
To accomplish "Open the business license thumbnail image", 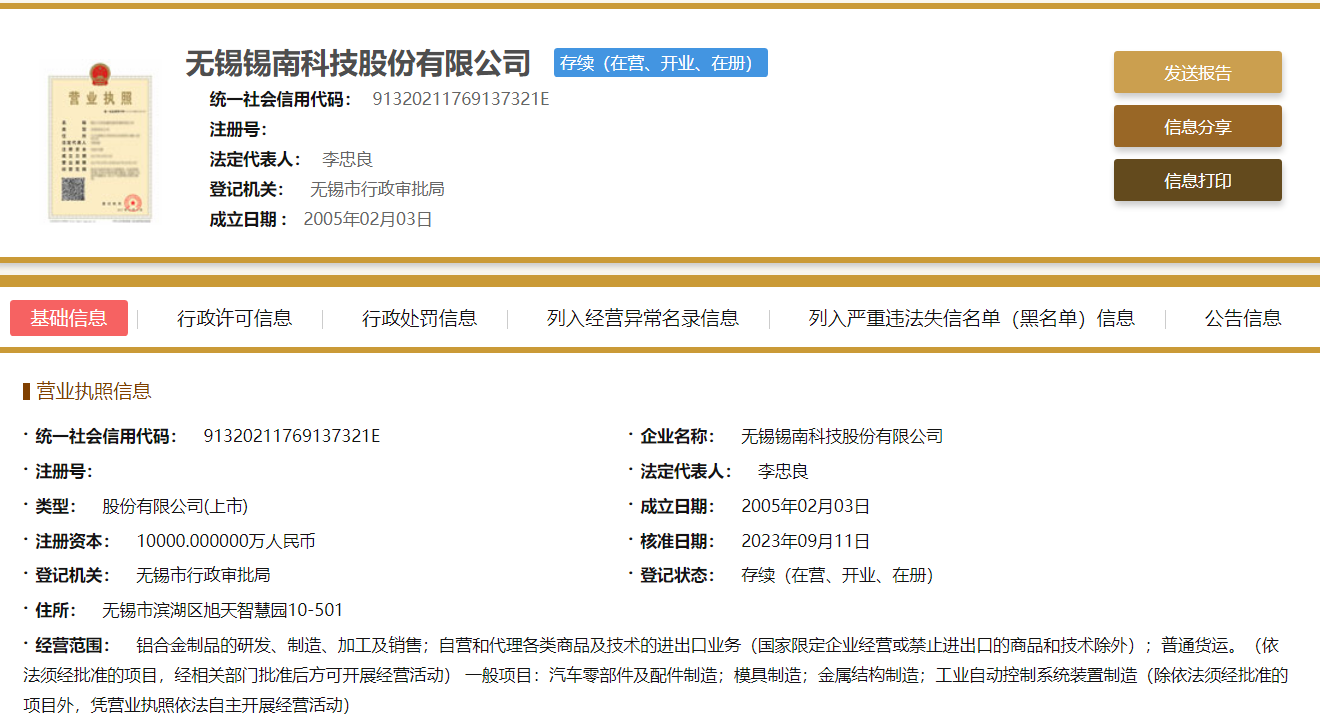I will pyautogui.click(x=101, y=141).
